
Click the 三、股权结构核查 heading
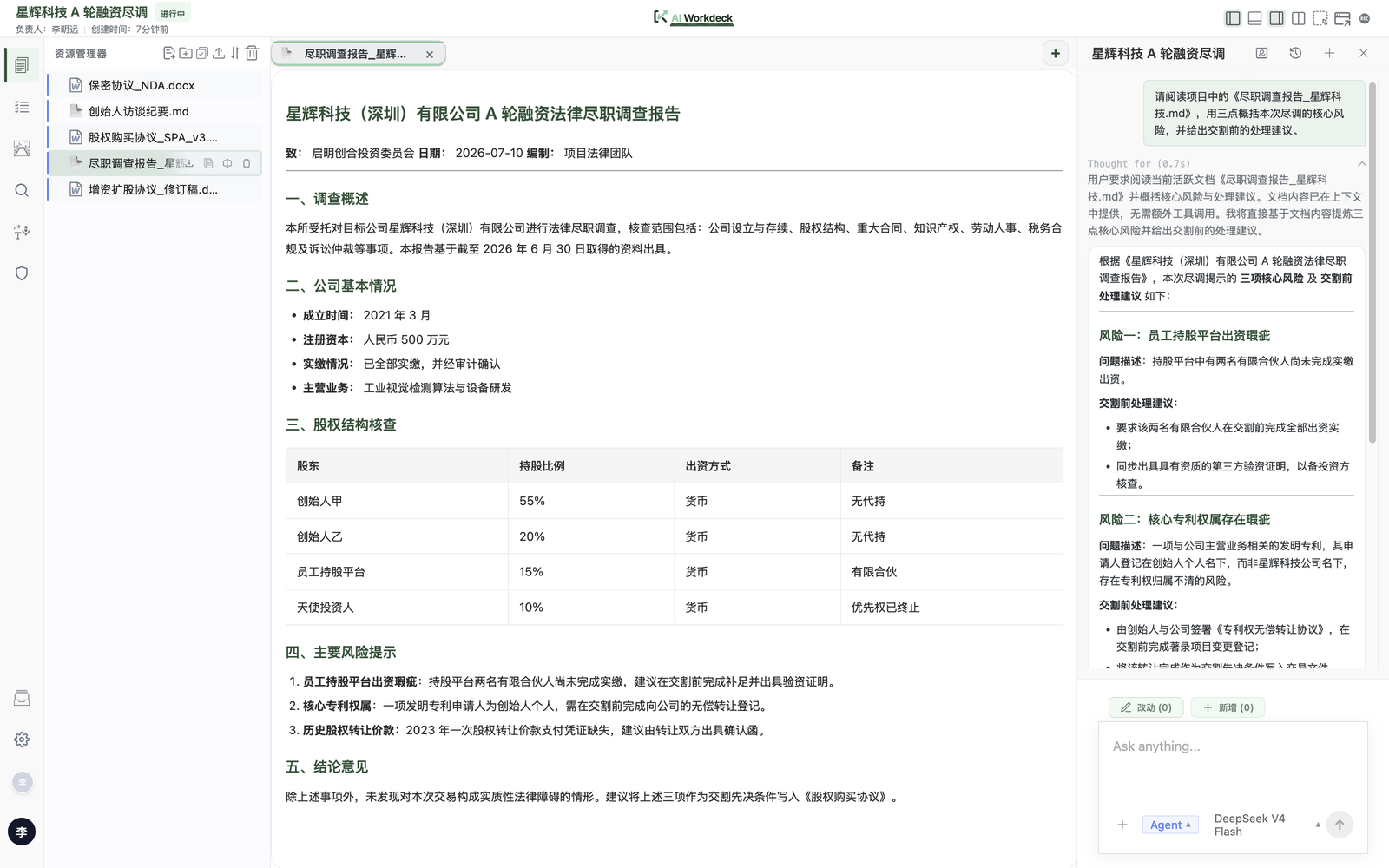pyautogui.click(x=341, y=424)
